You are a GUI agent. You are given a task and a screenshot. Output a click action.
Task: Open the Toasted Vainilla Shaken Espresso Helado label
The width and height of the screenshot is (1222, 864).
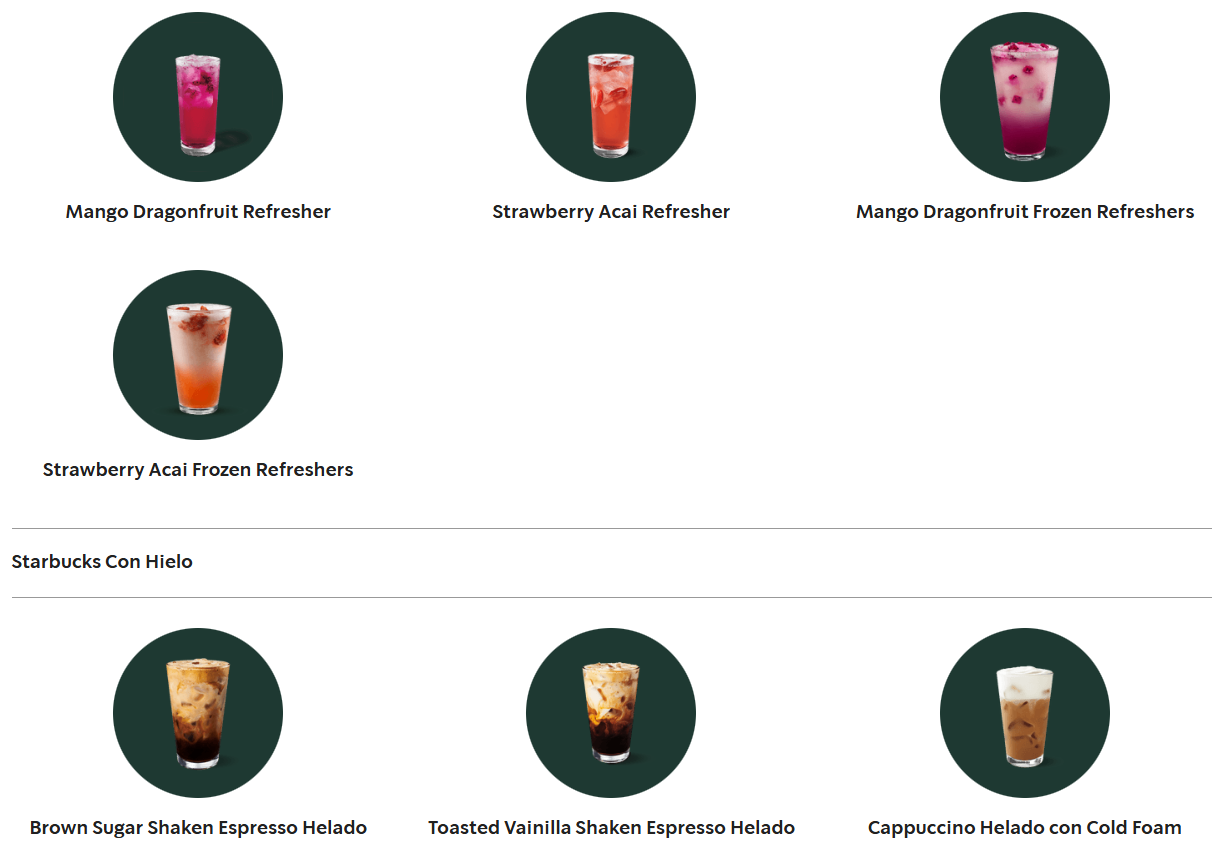tap(611, 828)
